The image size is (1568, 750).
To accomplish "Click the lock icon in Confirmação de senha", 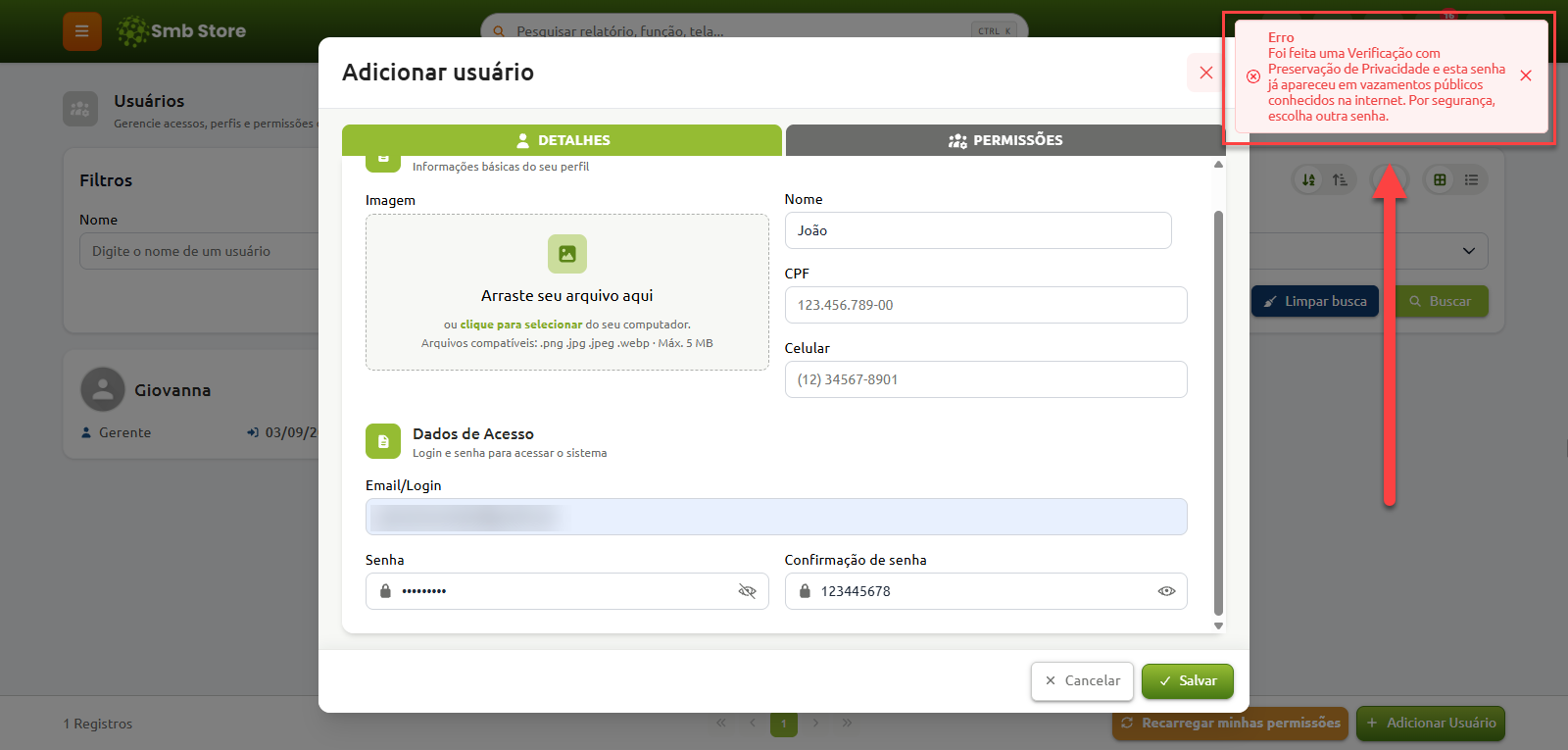I will coord(805,591).
